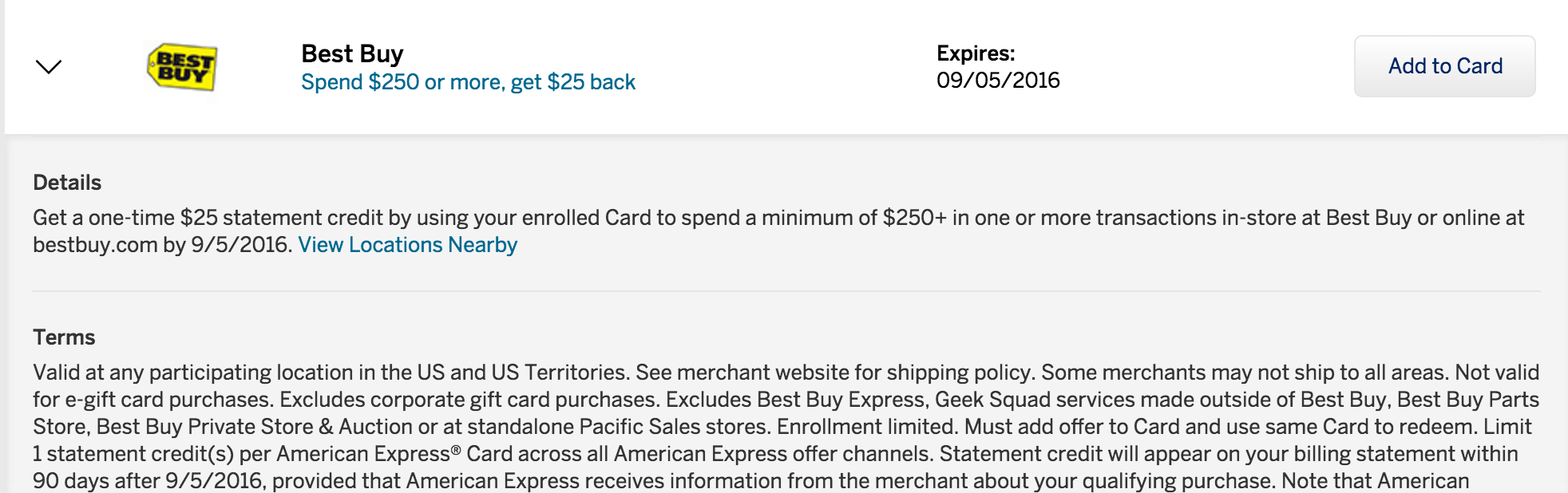Click the Details heading

(67, 183)
